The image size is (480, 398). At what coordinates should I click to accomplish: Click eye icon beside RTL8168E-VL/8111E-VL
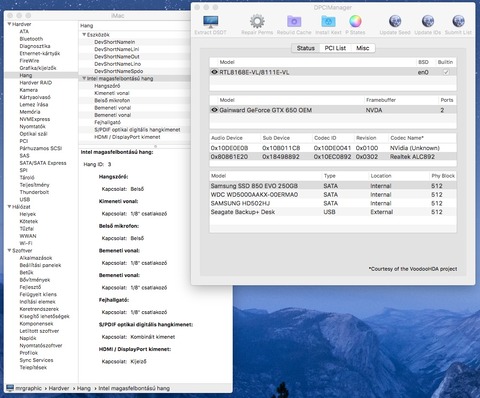214,72
